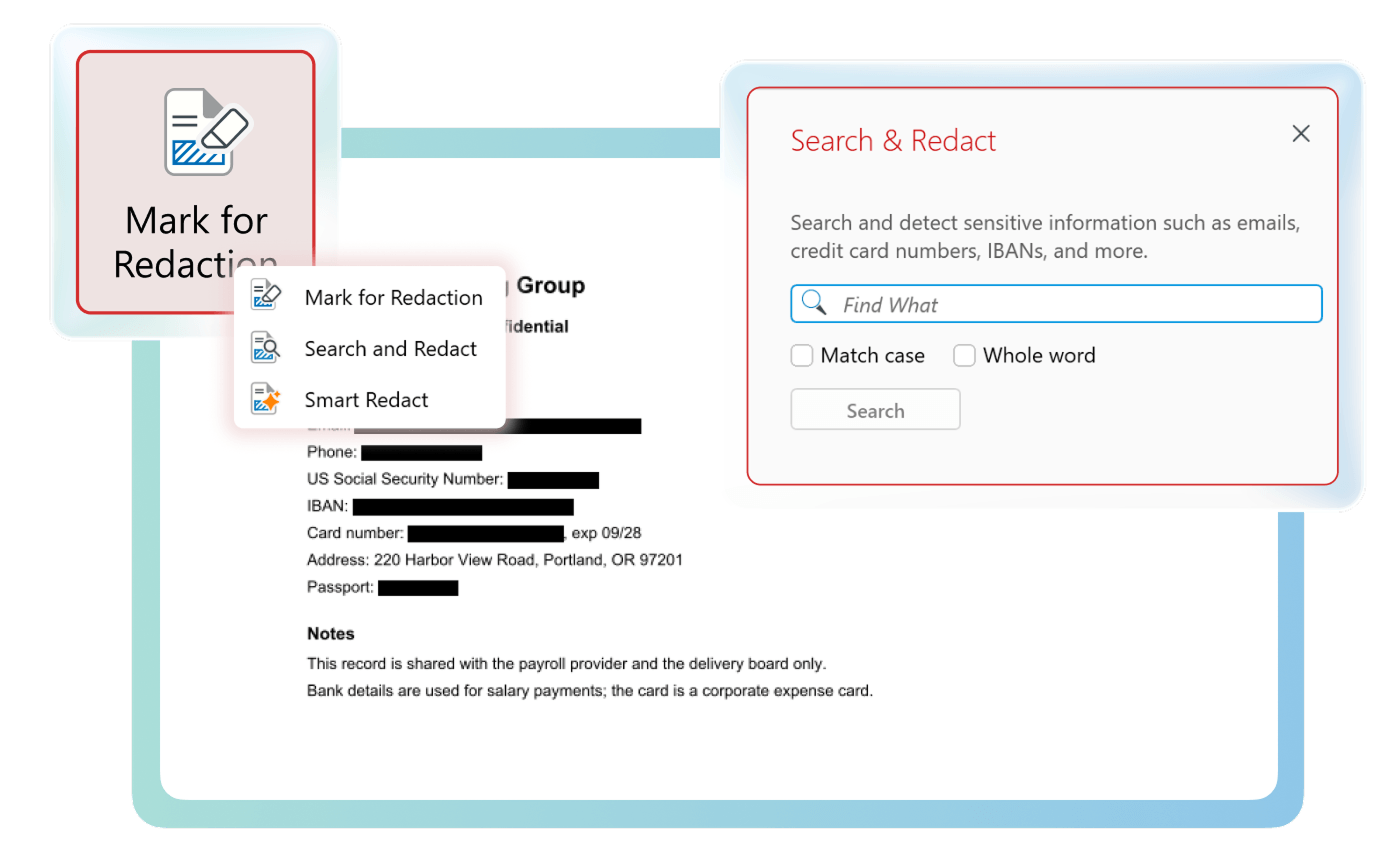Click the redacted Card number bar
This screenshot has height=862, width=1400.
486,533
